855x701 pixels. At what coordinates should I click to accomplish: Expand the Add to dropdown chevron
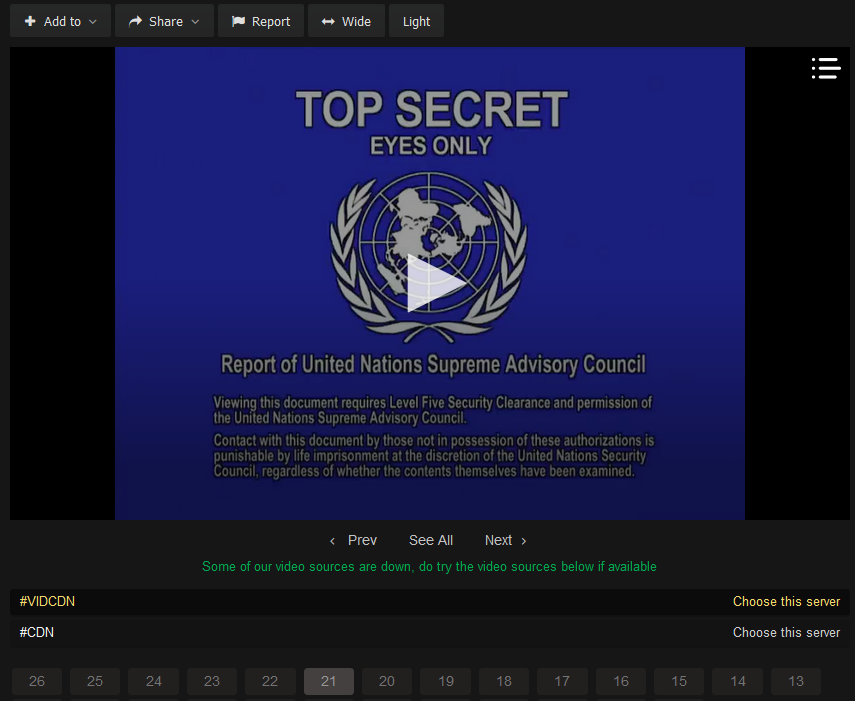coord(93,22)
